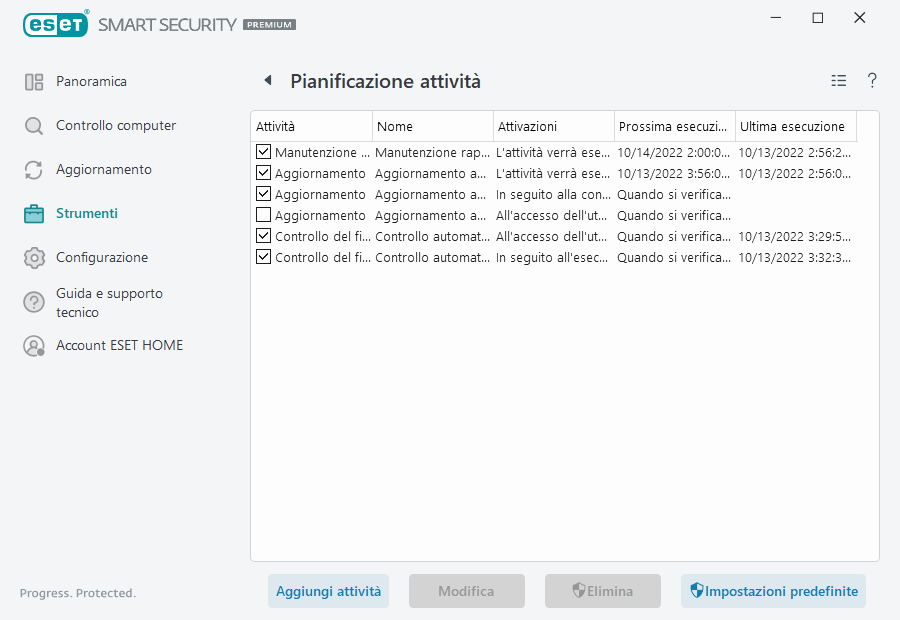
Task: Click the Configurazione gear icon
Action: [34, 258]
